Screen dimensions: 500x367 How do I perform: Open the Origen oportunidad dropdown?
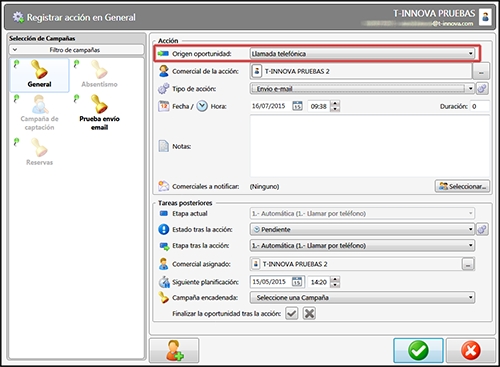pyautogui.click(x=362, y=53)
